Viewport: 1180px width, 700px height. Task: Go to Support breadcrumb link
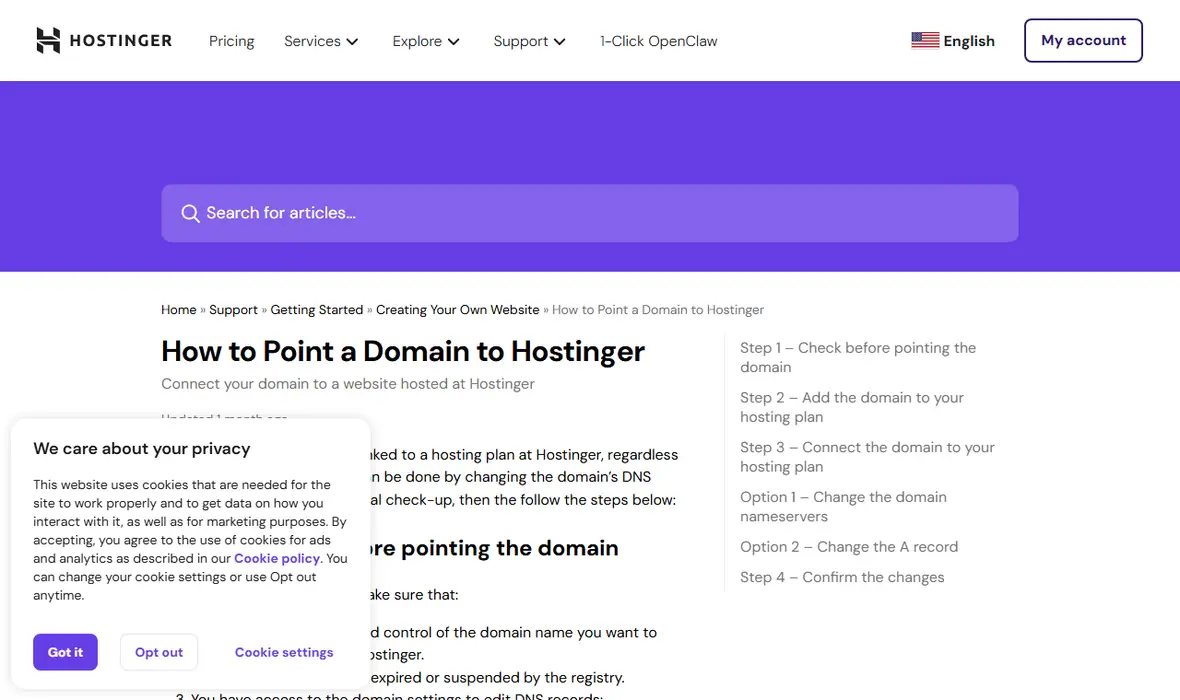tap(233, 310)
